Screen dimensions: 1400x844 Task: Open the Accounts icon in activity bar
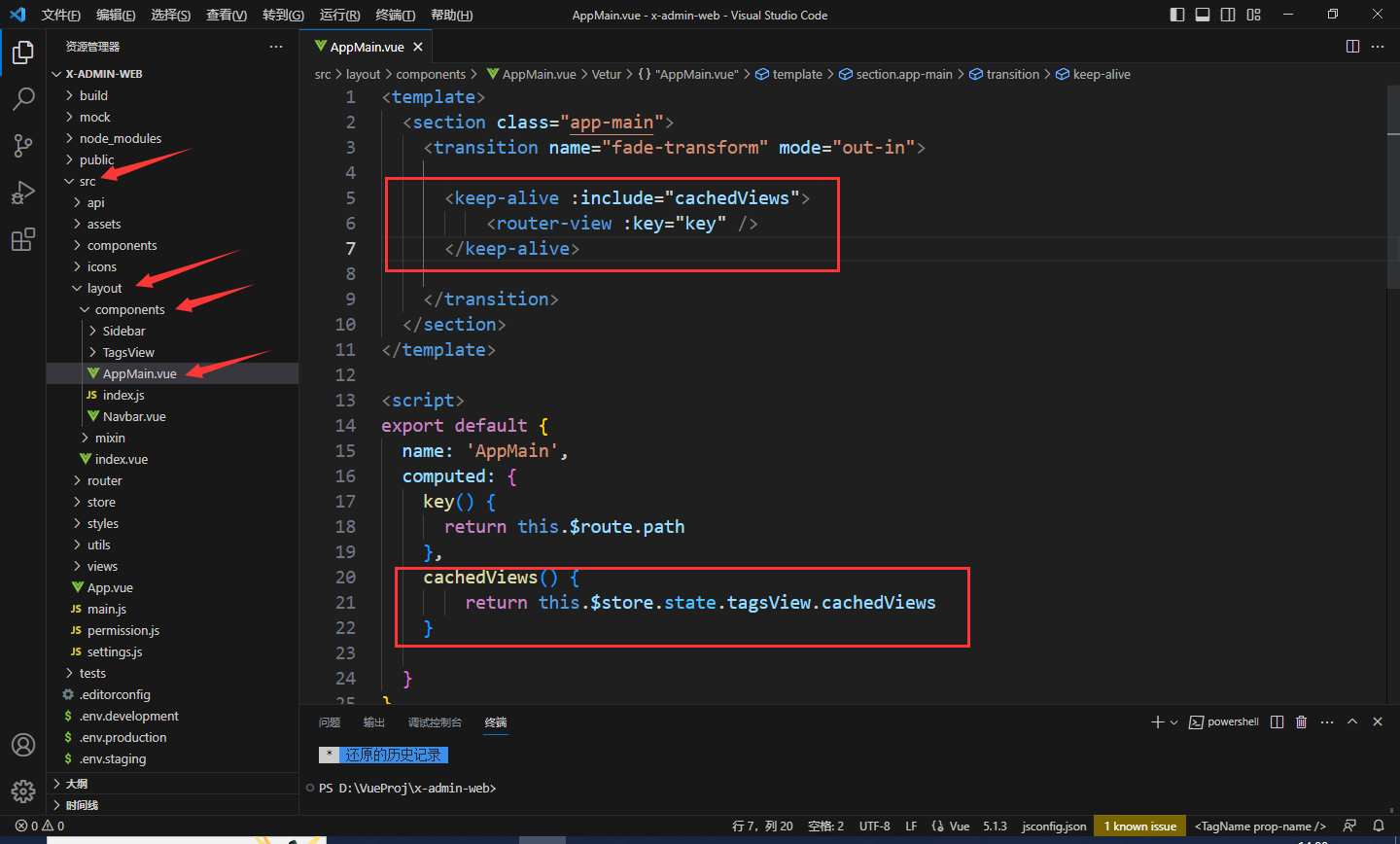click(23, 745)
